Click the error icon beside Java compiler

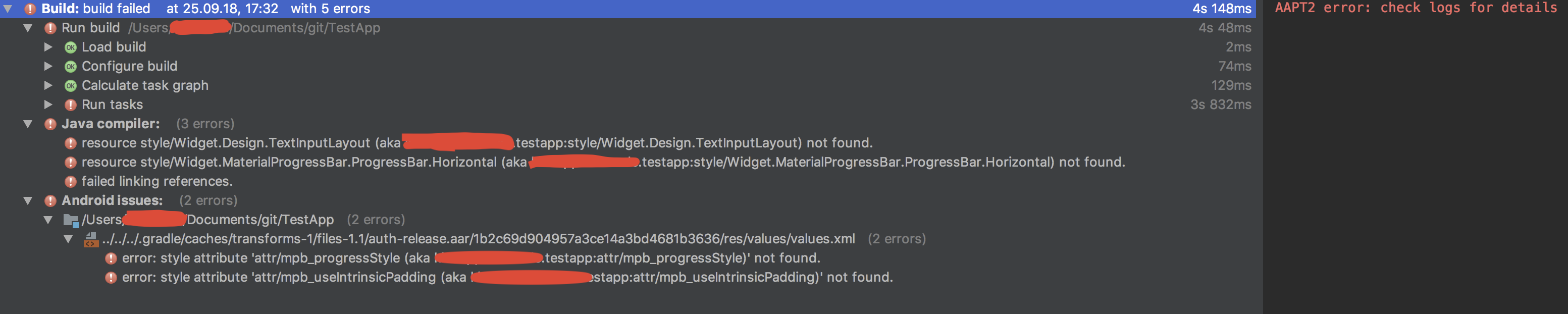(50, 124)
